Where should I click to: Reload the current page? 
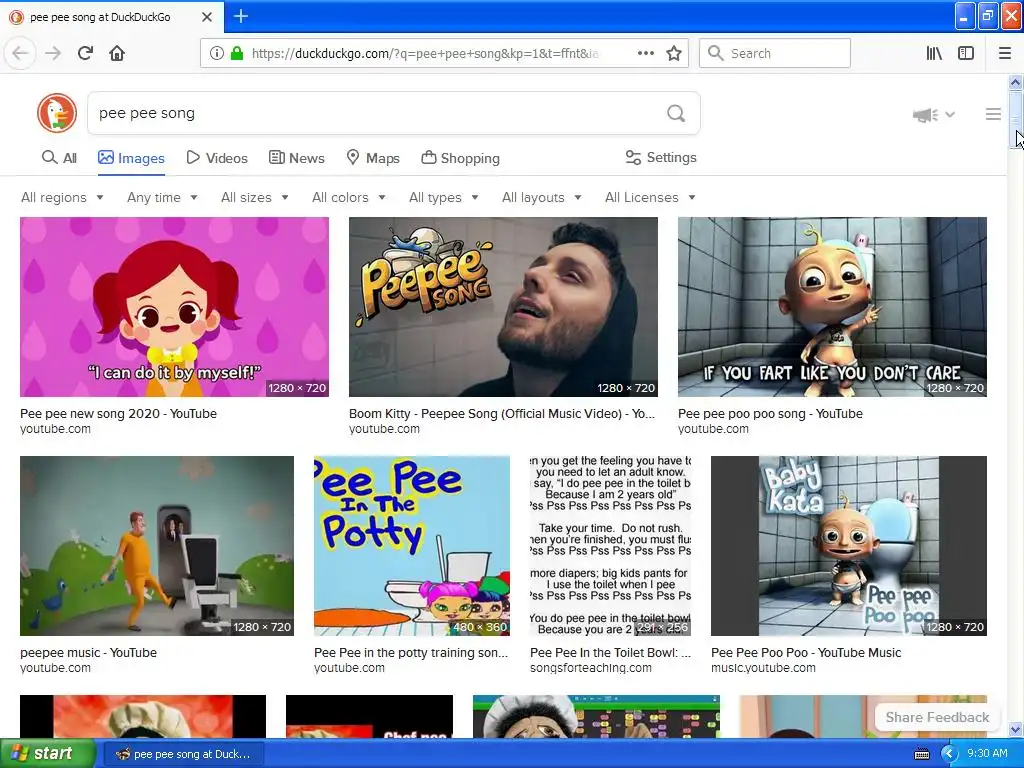pyautogui.click(x=85, y=53)
